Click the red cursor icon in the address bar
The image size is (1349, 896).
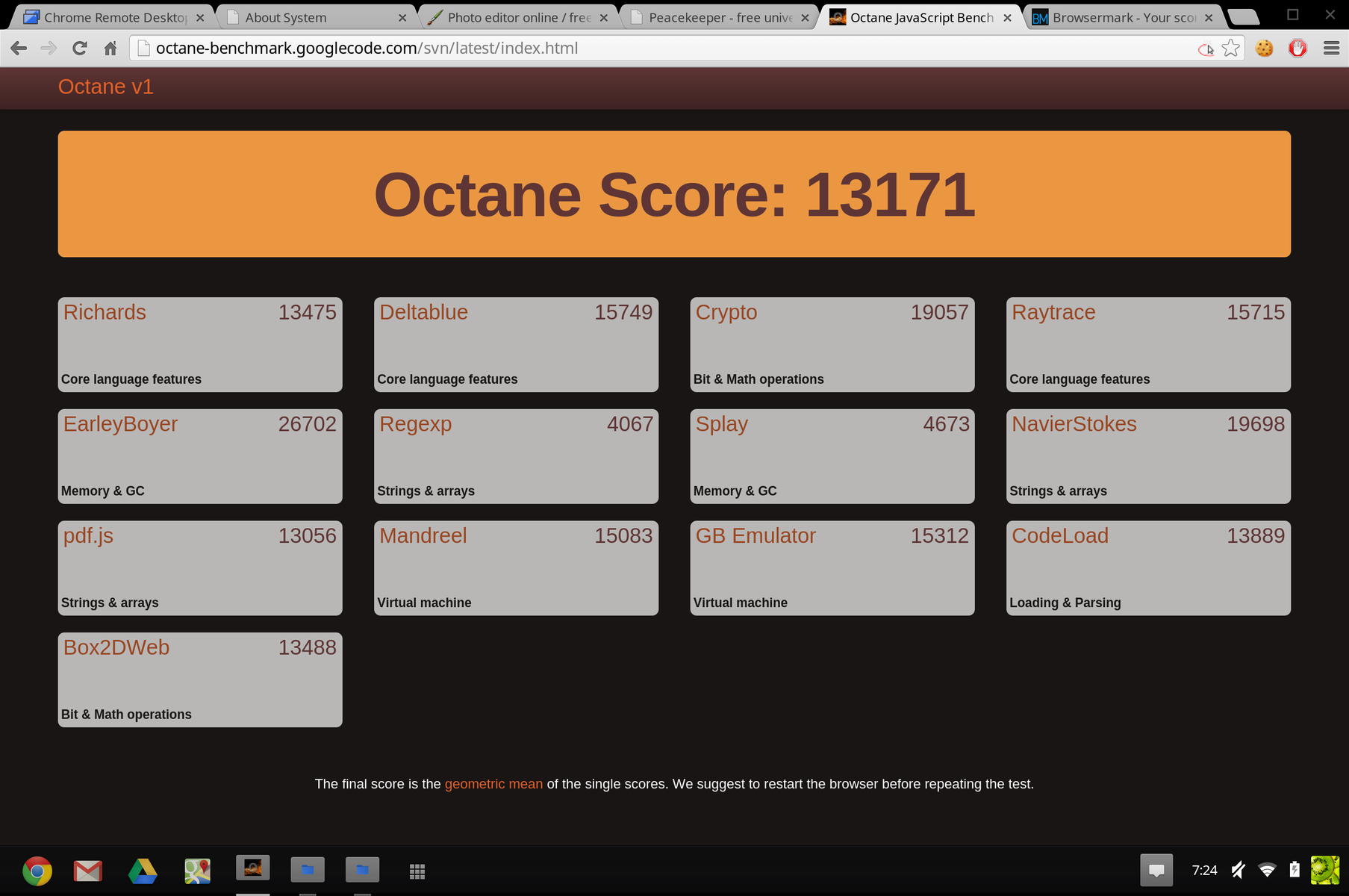point(1206,49)
